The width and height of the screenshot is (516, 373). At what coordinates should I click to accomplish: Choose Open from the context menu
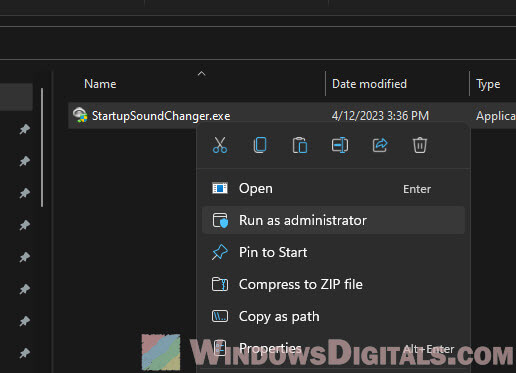pos(333,189)
